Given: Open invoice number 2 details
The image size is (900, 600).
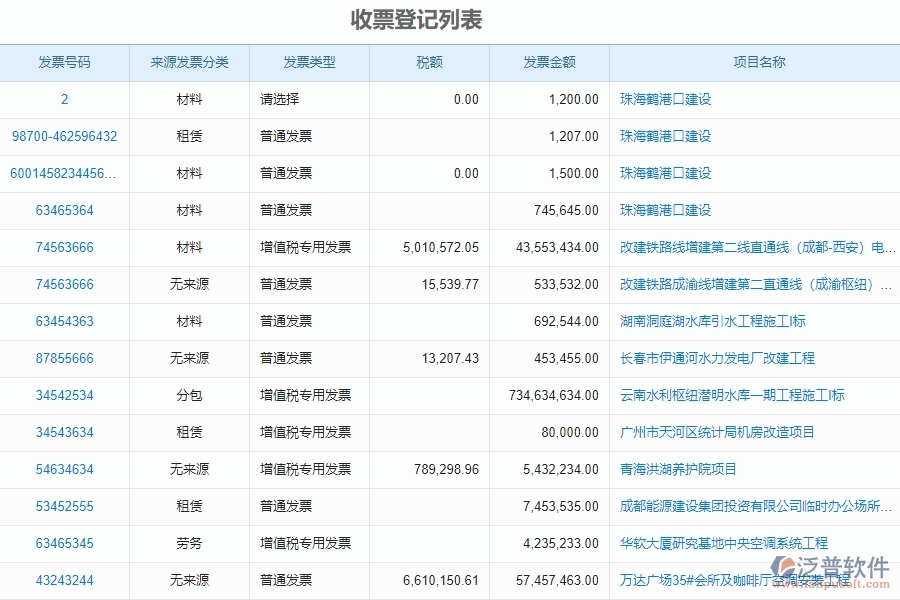Looking at the screenshot, I should pyautogui.click(x=64, y=99).
